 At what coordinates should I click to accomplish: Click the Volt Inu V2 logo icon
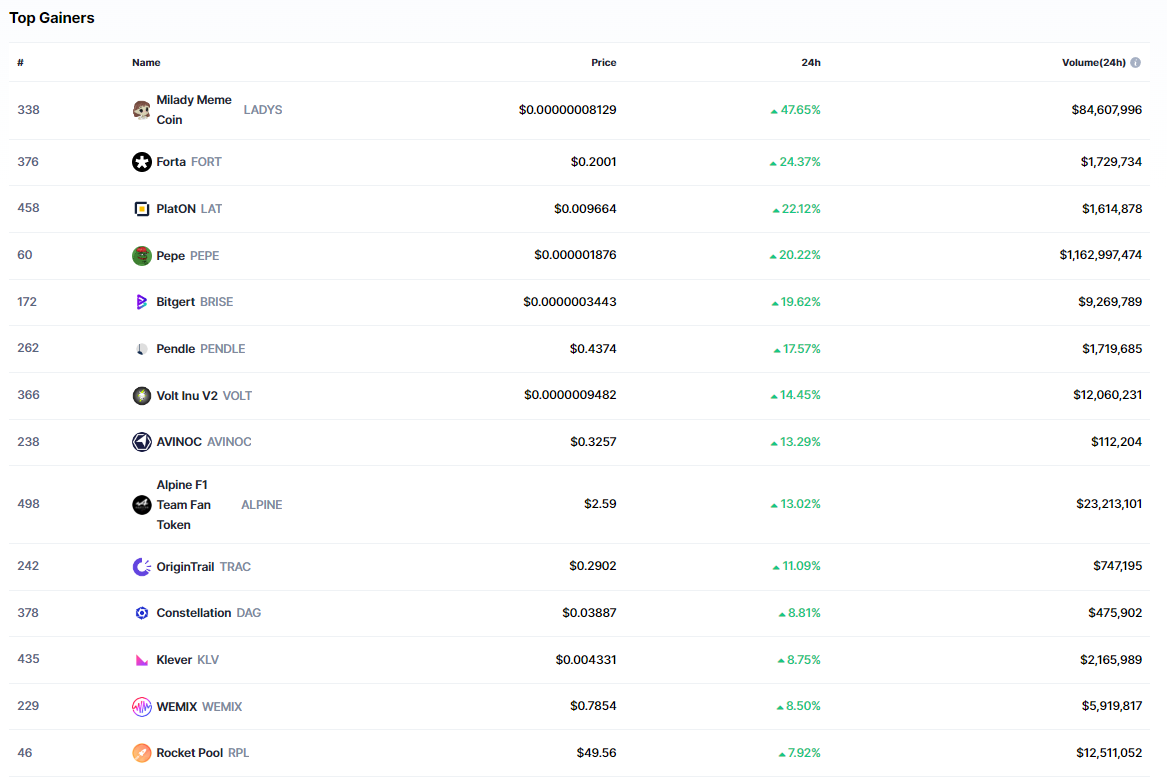coord(142,396)
